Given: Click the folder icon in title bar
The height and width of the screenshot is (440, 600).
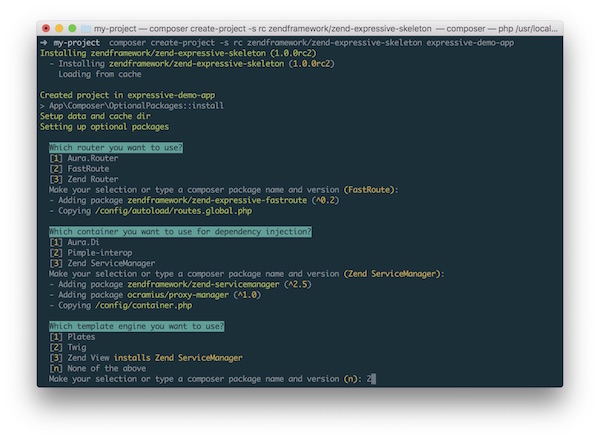Looking at the screenshot, I should [x=86, y=29].
